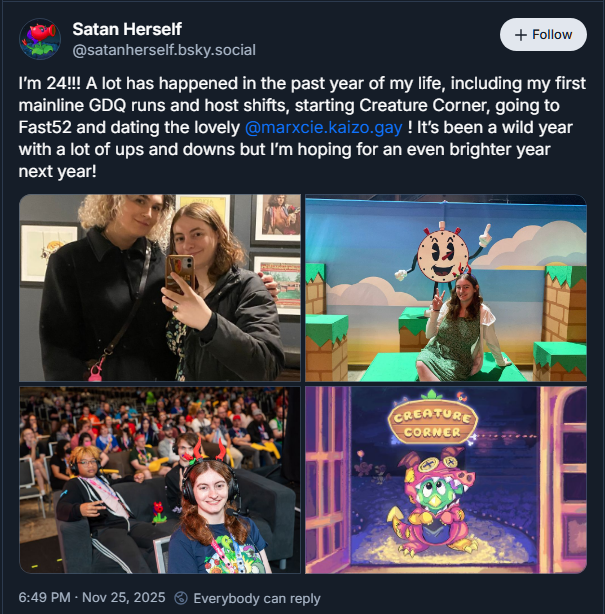Click the Satan Herself display name
605x614 pixels.
pyautogui.click(x=127, y=29)
